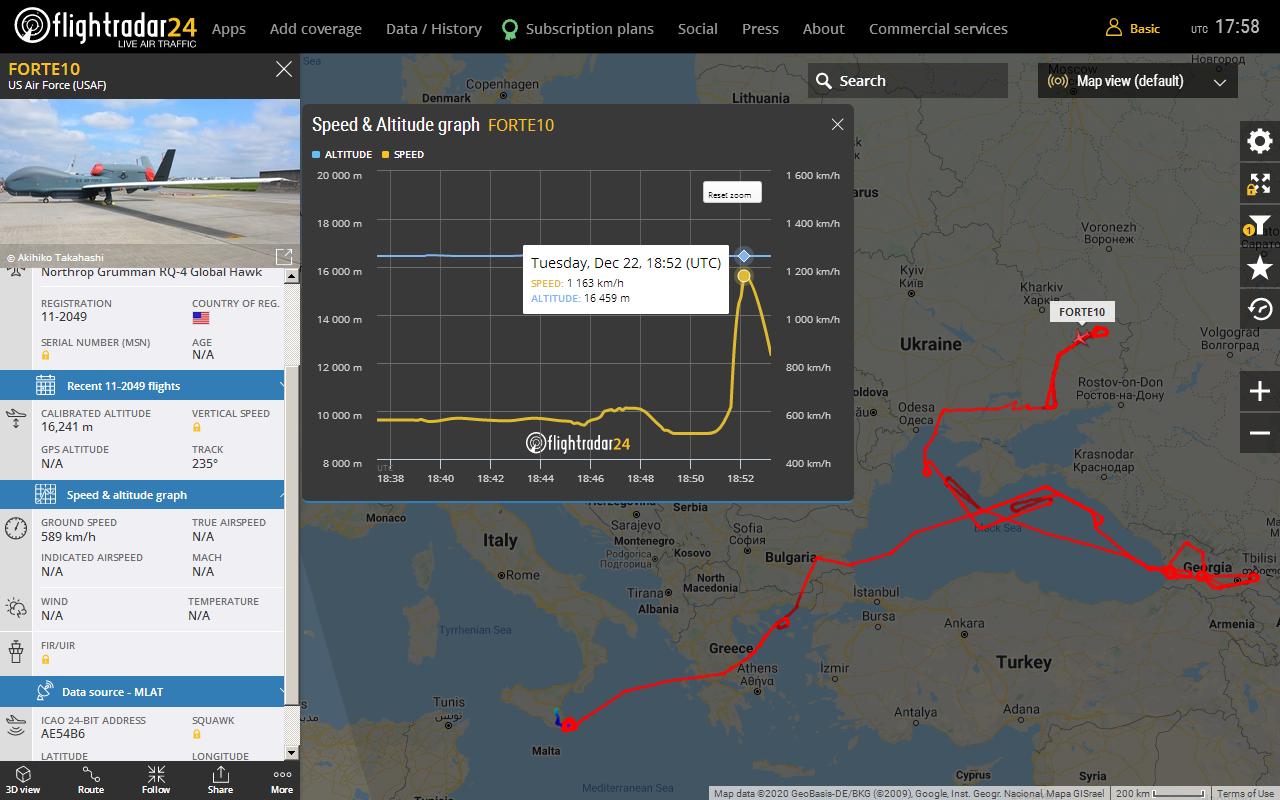Image resolution: width=1280 pixels, height=800 pixels.
Task: Click the search magnifier icon
Action: click(824, 81)
